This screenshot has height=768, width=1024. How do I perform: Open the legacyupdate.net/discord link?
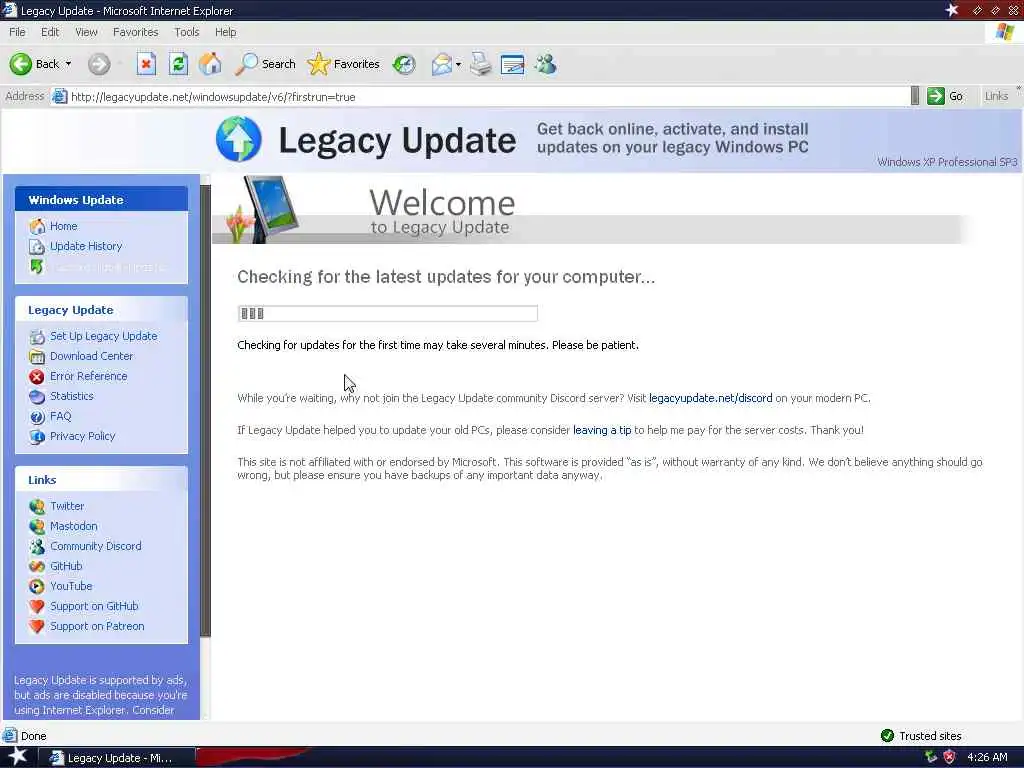point(711,398)
